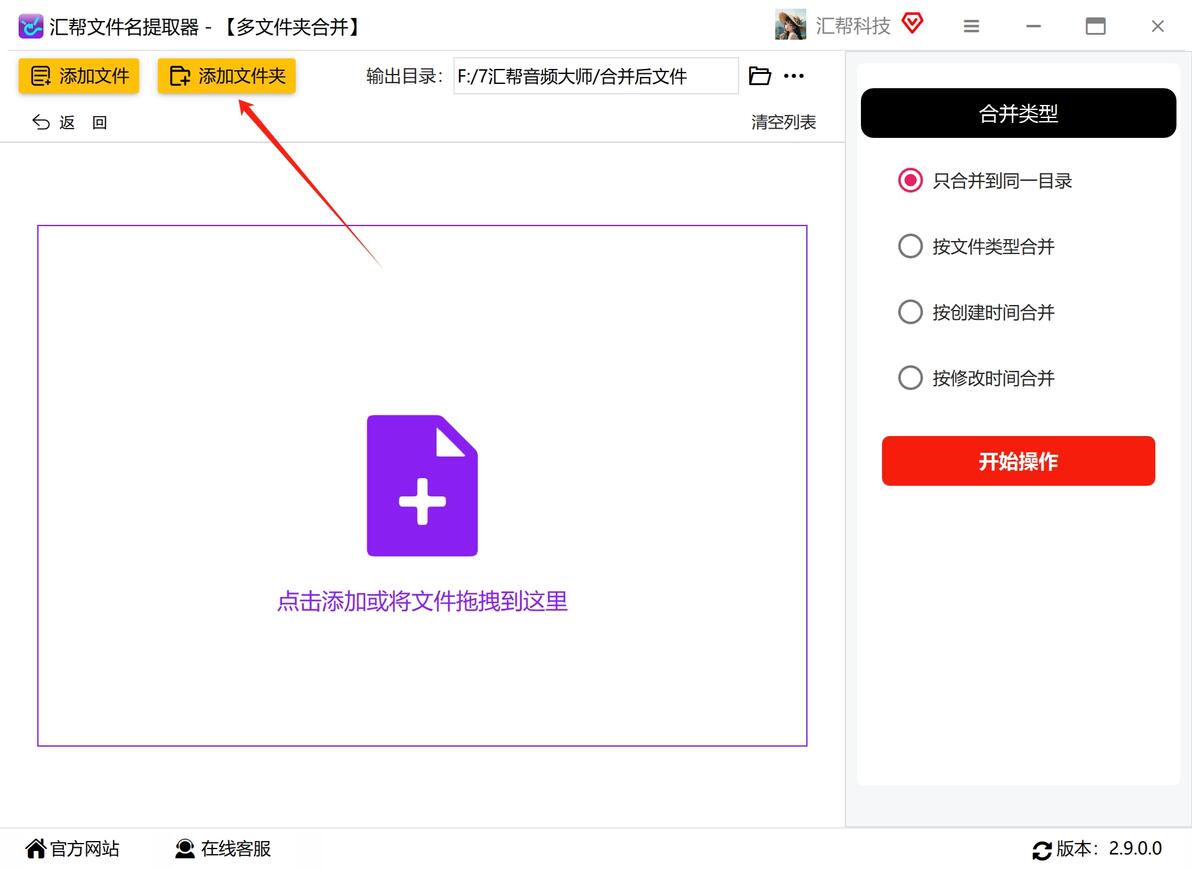This screenshot has height=869, width=1192.
Task: Open the output directory folder icon
Action: 759,76
